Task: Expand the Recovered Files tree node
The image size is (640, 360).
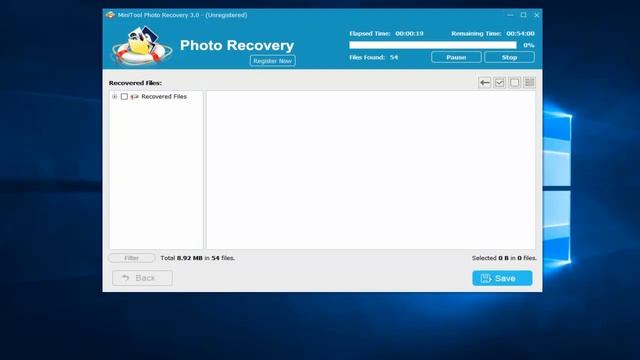Action: (x=115, y=97)
